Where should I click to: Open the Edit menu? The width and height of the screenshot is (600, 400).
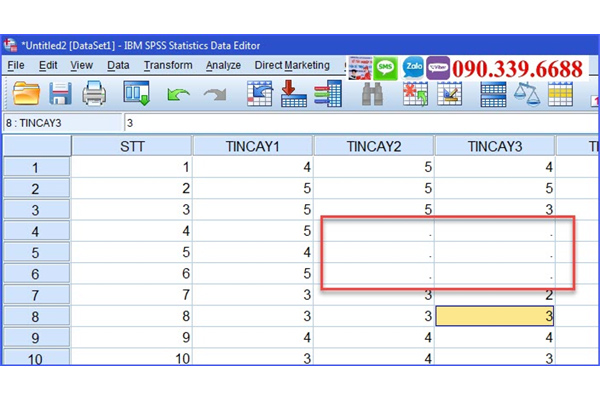48,65
